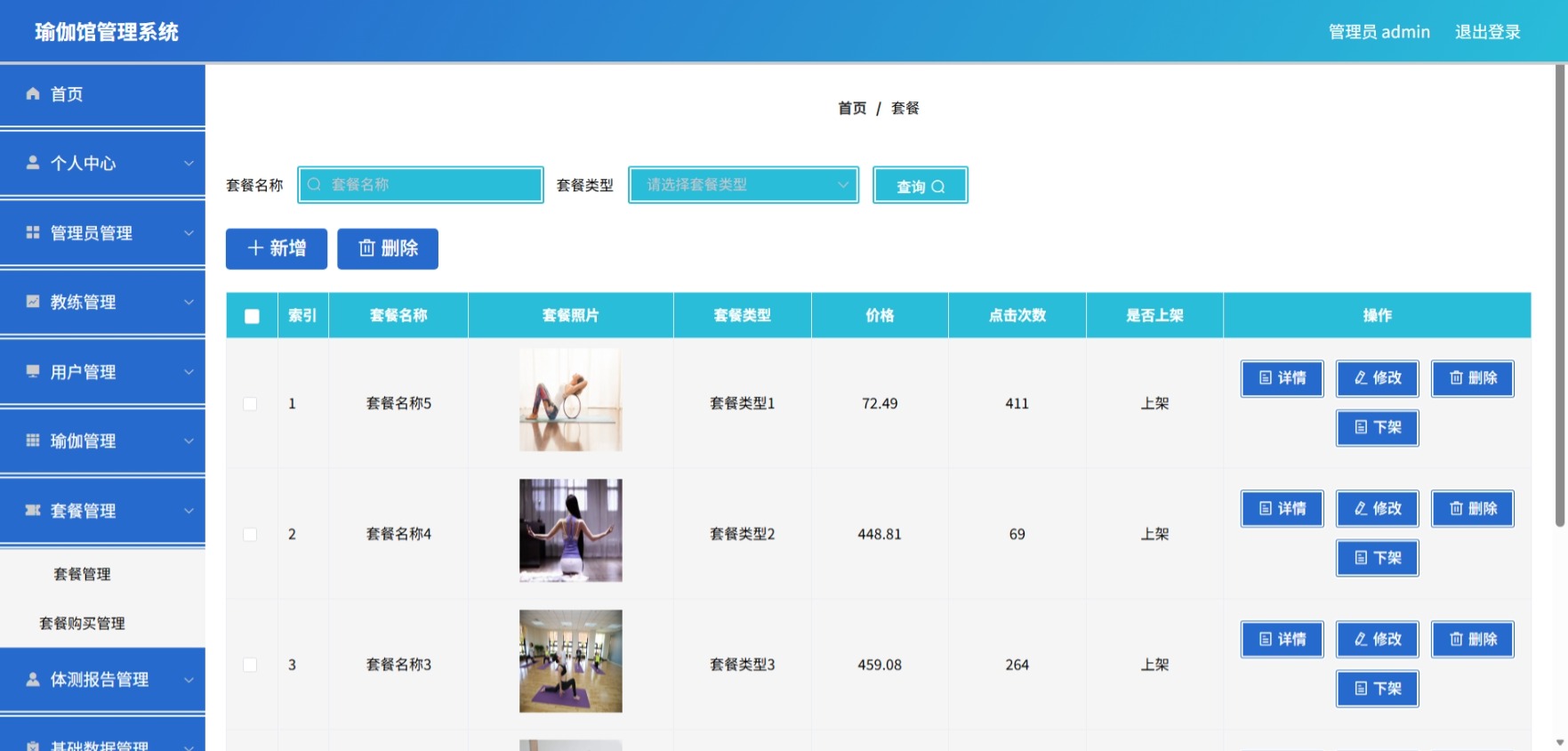Image resolution: width=1568 pixels, height=751 pixels.
Task: Click 修改 for 套餐名称3 row
Action: (x=1377, y=639)
